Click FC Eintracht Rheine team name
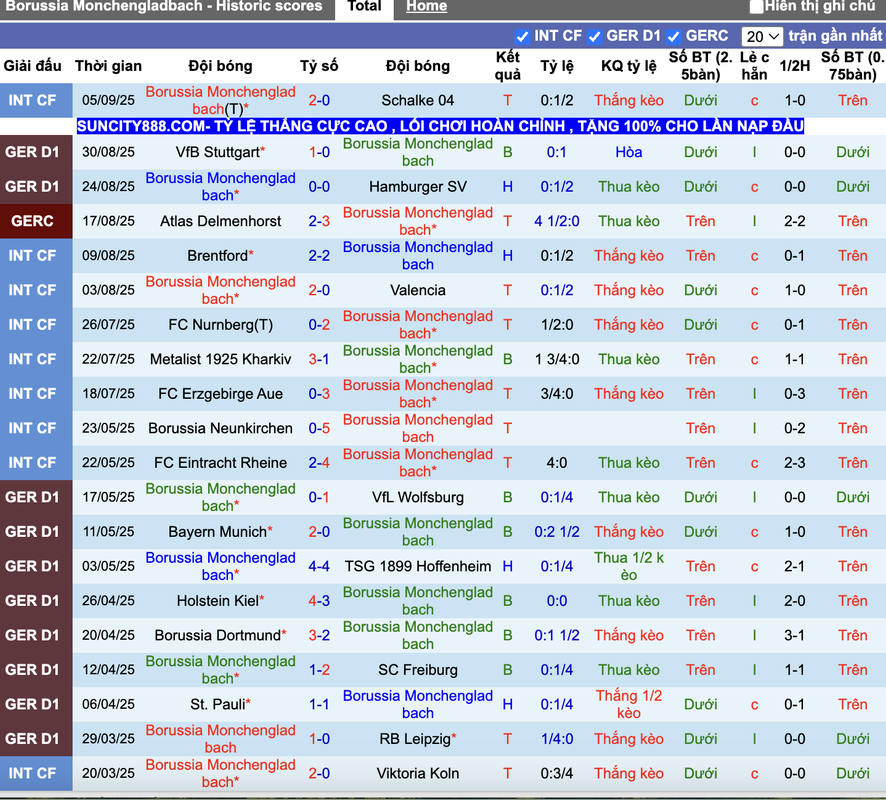Viewport: 886px width, 800px height. tap(220, 463)
